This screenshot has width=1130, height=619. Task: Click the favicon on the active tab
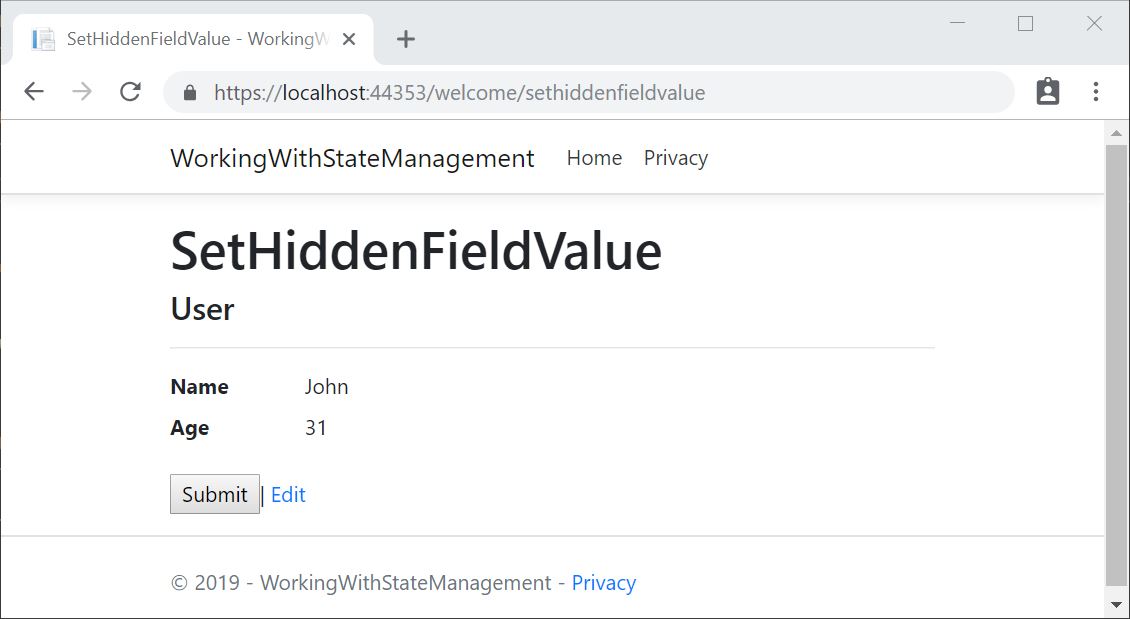coord(43,38)
